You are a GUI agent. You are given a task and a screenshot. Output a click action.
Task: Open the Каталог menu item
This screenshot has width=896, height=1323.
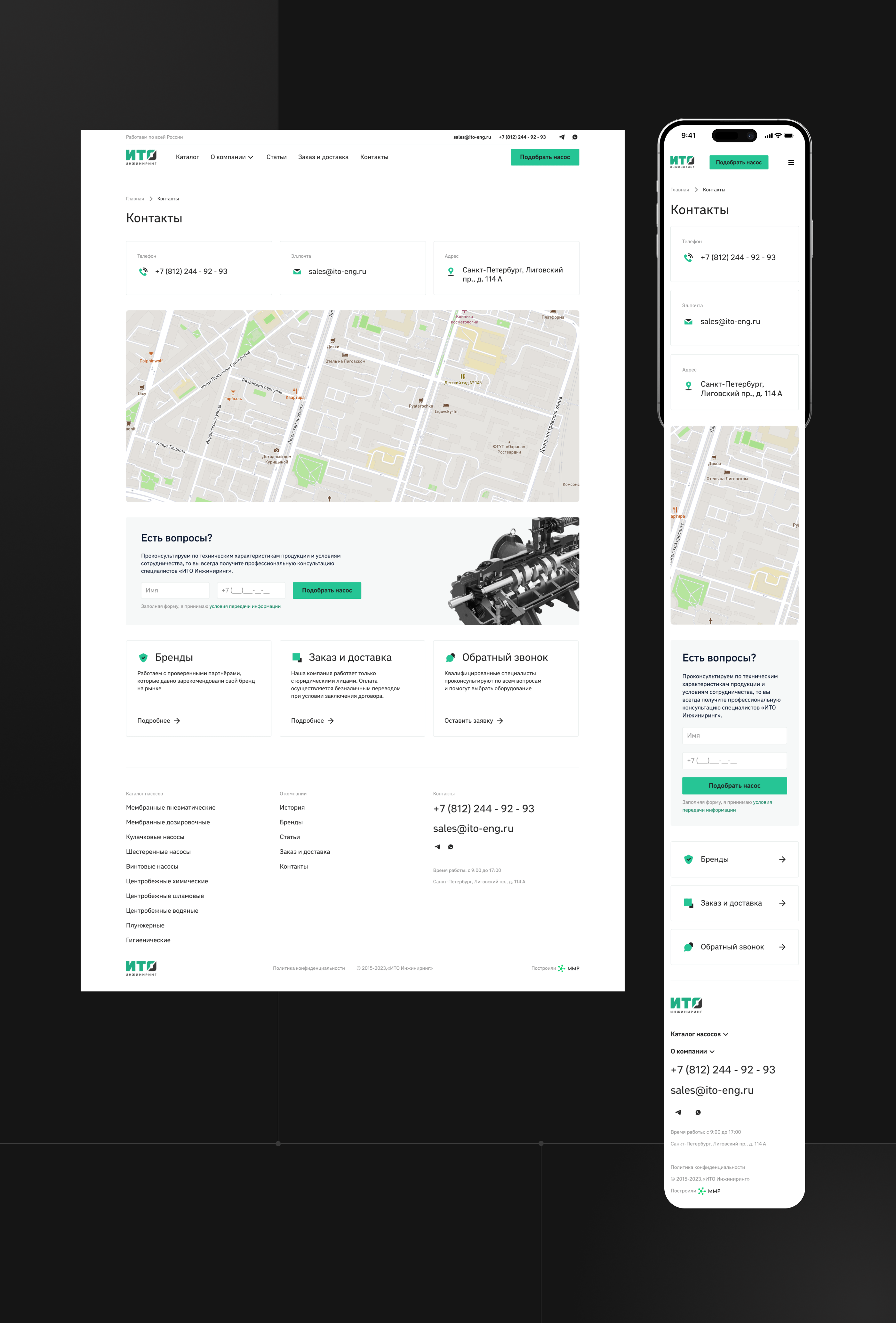coord(187,157)
